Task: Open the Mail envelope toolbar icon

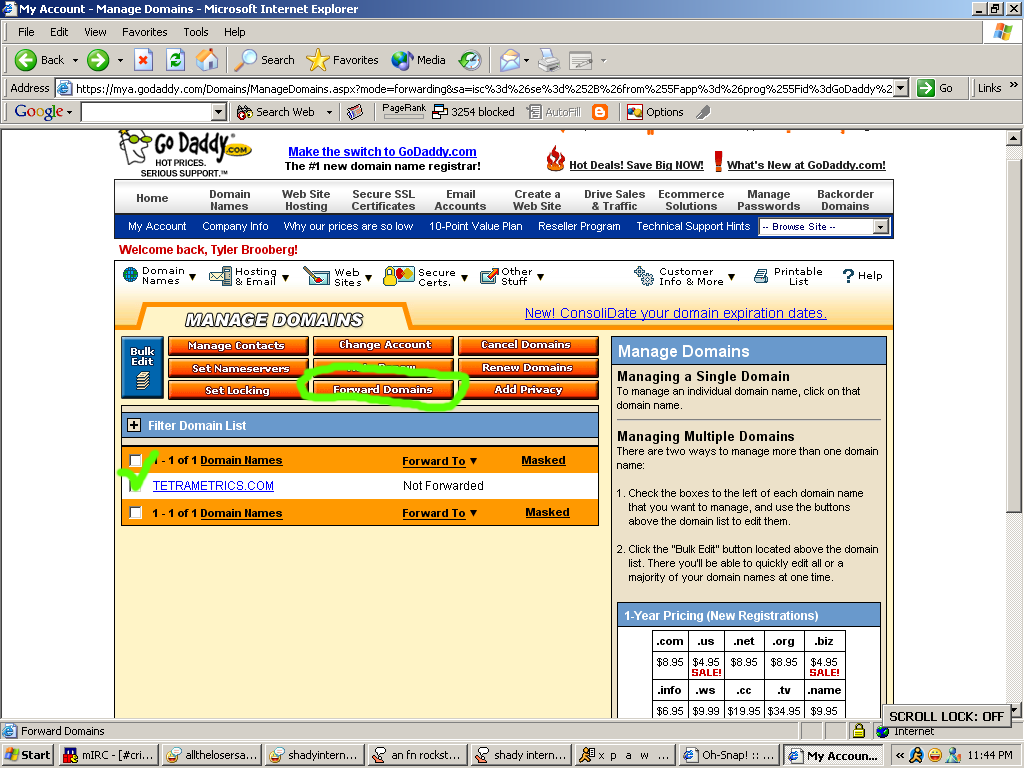Action: coord(510,60)
